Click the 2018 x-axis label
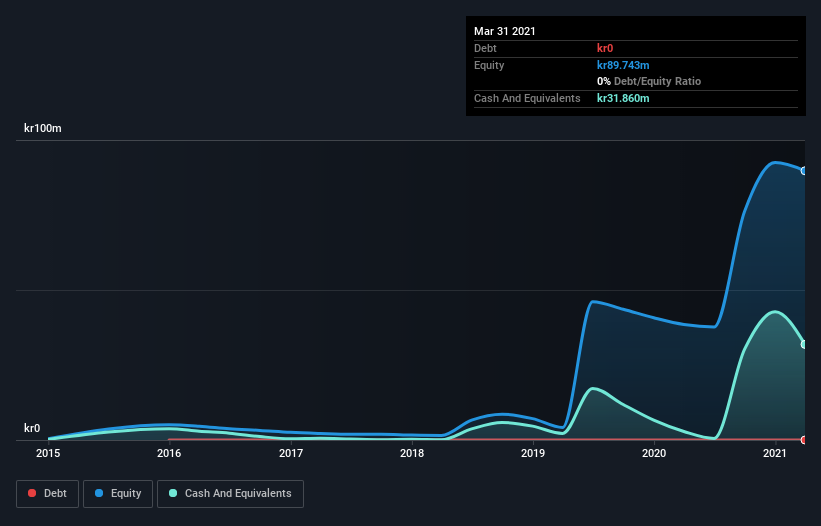 click(x=412, y=453)
